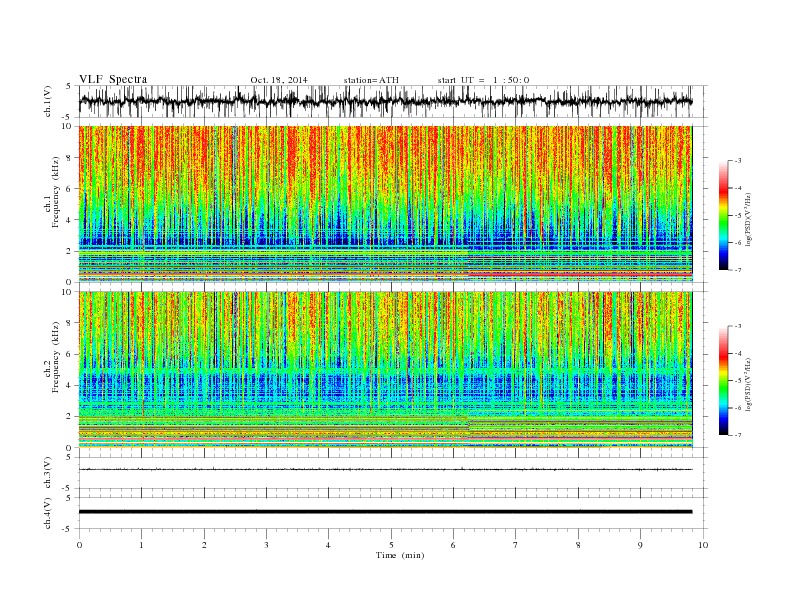Pick the ch.2 PSD color bar
Image resolution: width=792 pixels, height=612 pixels.
pyautogui.click(x=723, y=381)
